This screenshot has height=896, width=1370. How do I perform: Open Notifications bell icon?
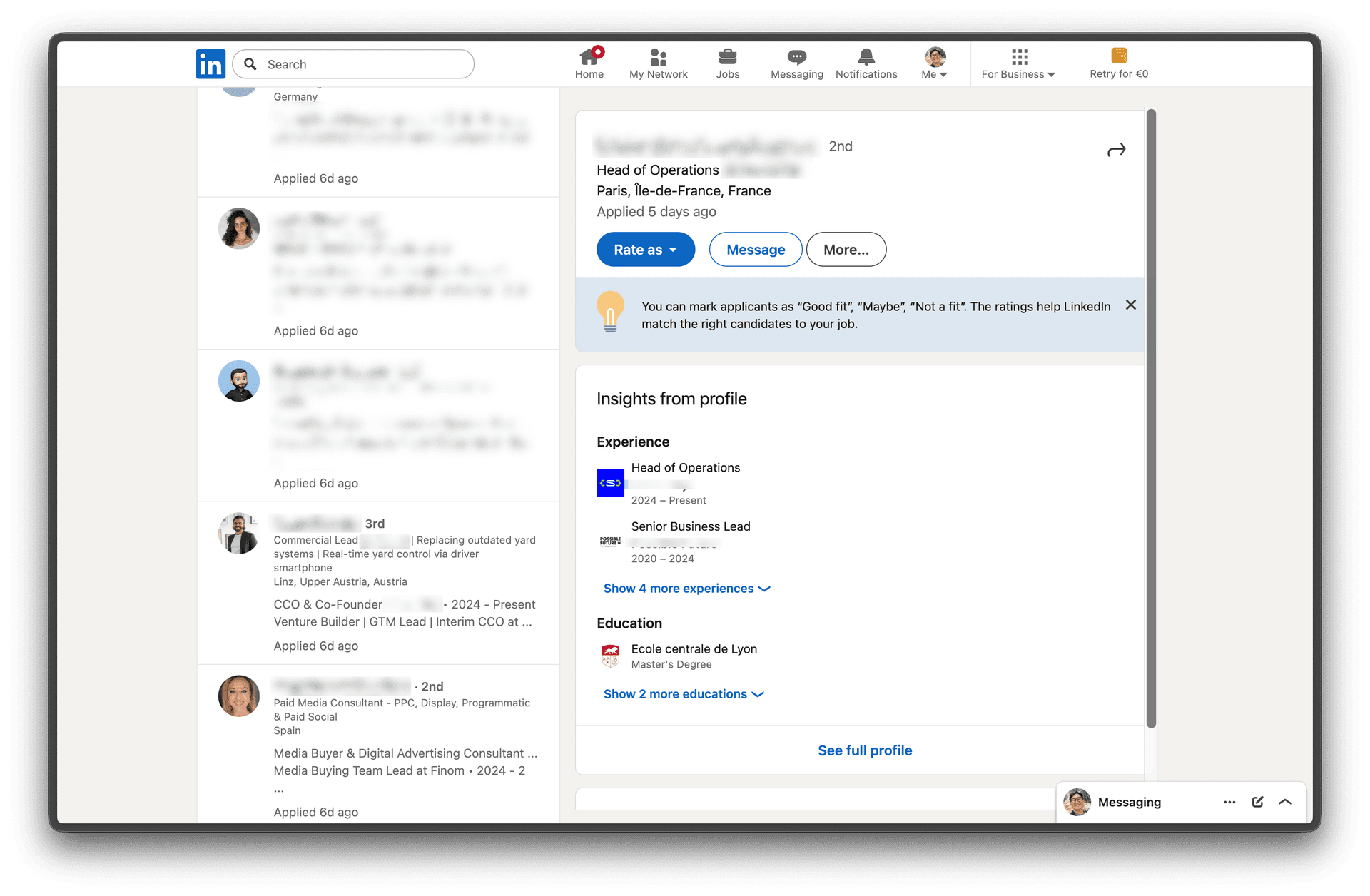click(866, 57)
